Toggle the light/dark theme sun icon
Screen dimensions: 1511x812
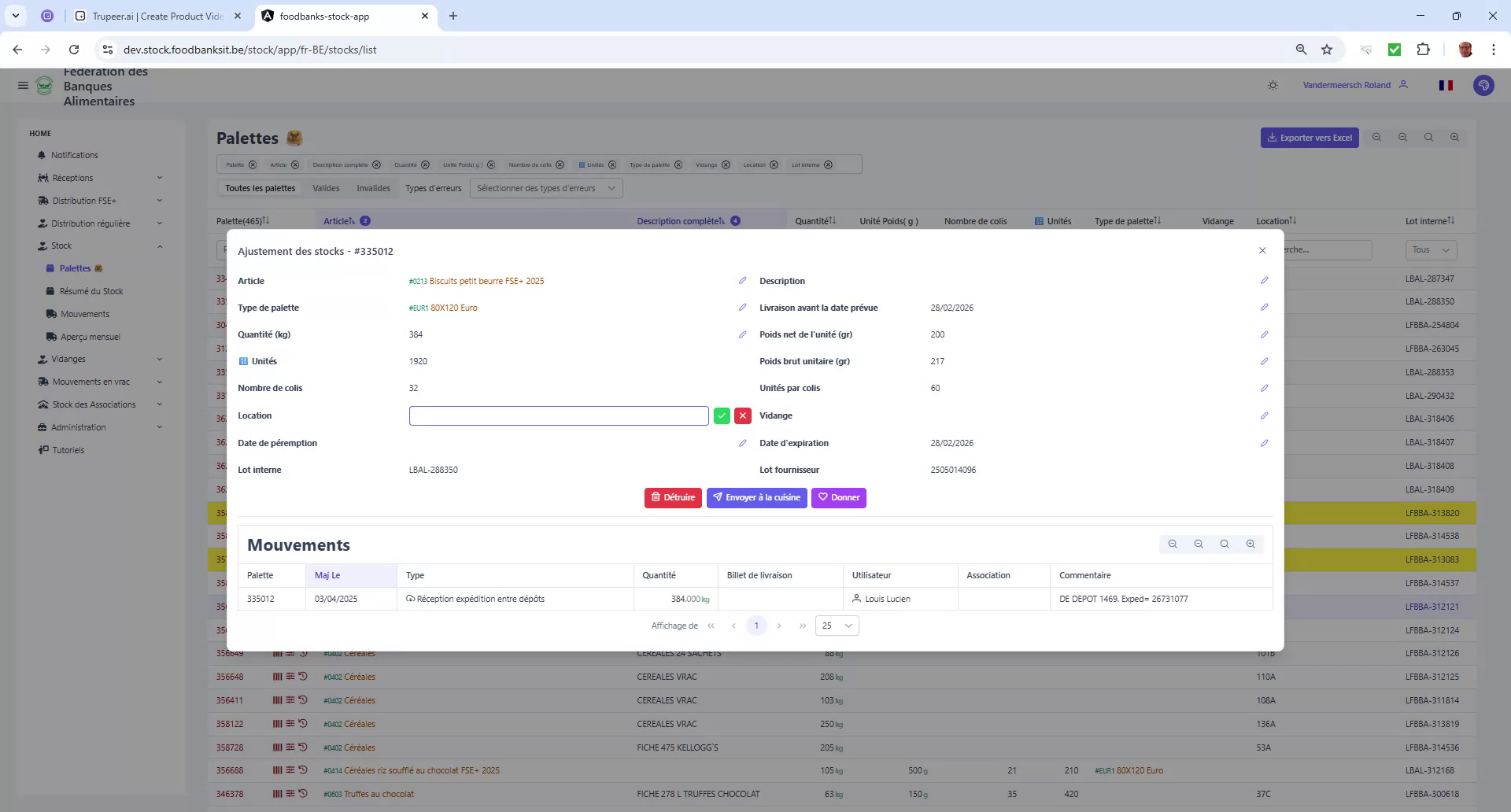[x=1273, y=85]
